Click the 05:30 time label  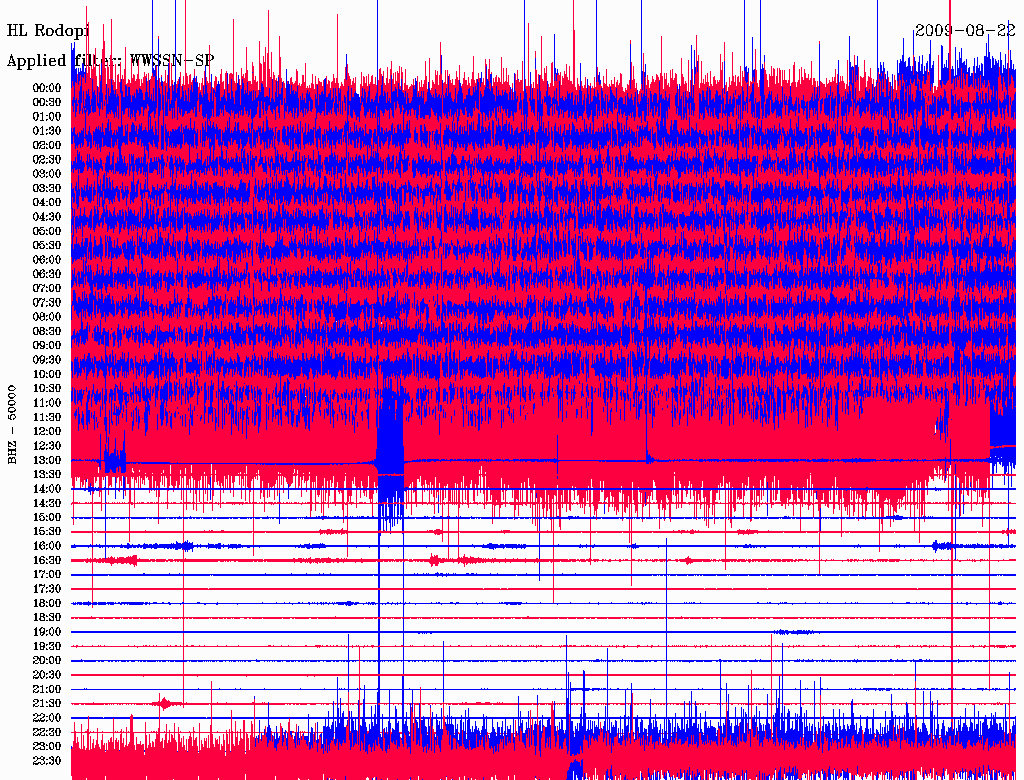(x=46, y=245)
